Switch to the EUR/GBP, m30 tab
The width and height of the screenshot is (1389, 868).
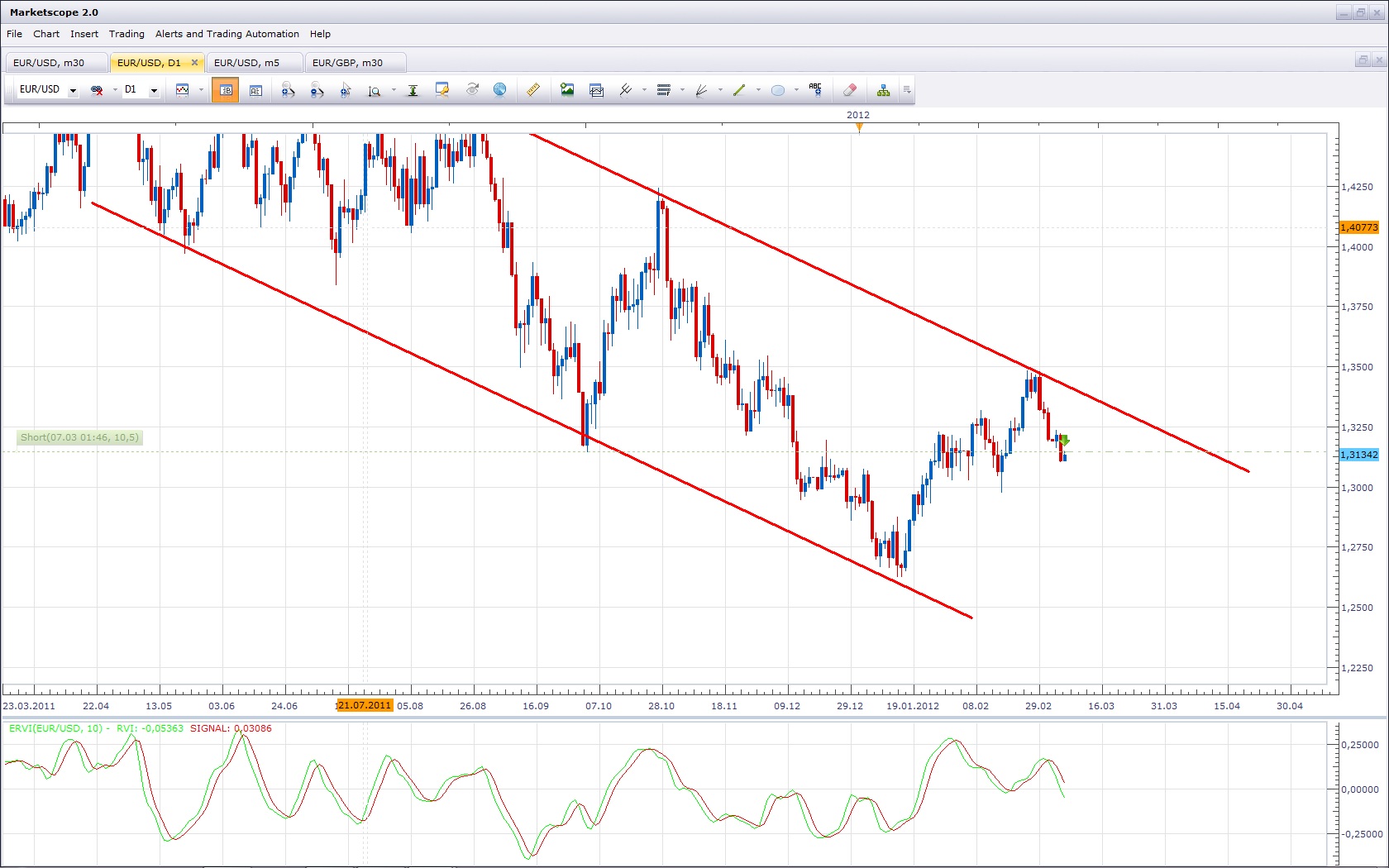pyautogui.click(x=347, y=63)
